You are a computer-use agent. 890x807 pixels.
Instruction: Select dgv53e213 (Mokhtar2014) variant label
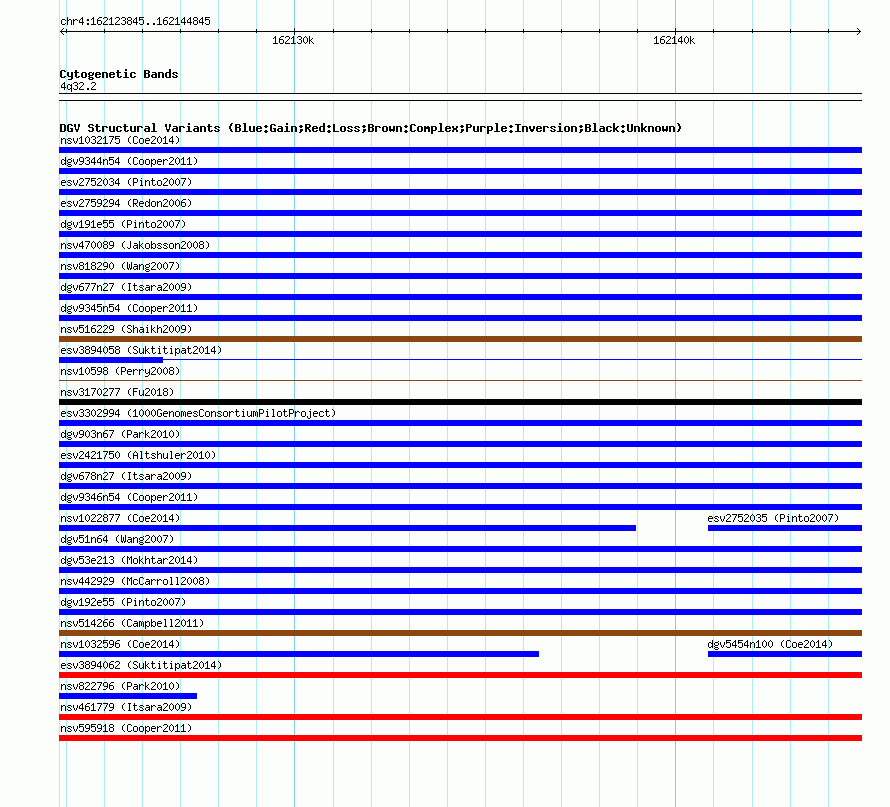129,560
